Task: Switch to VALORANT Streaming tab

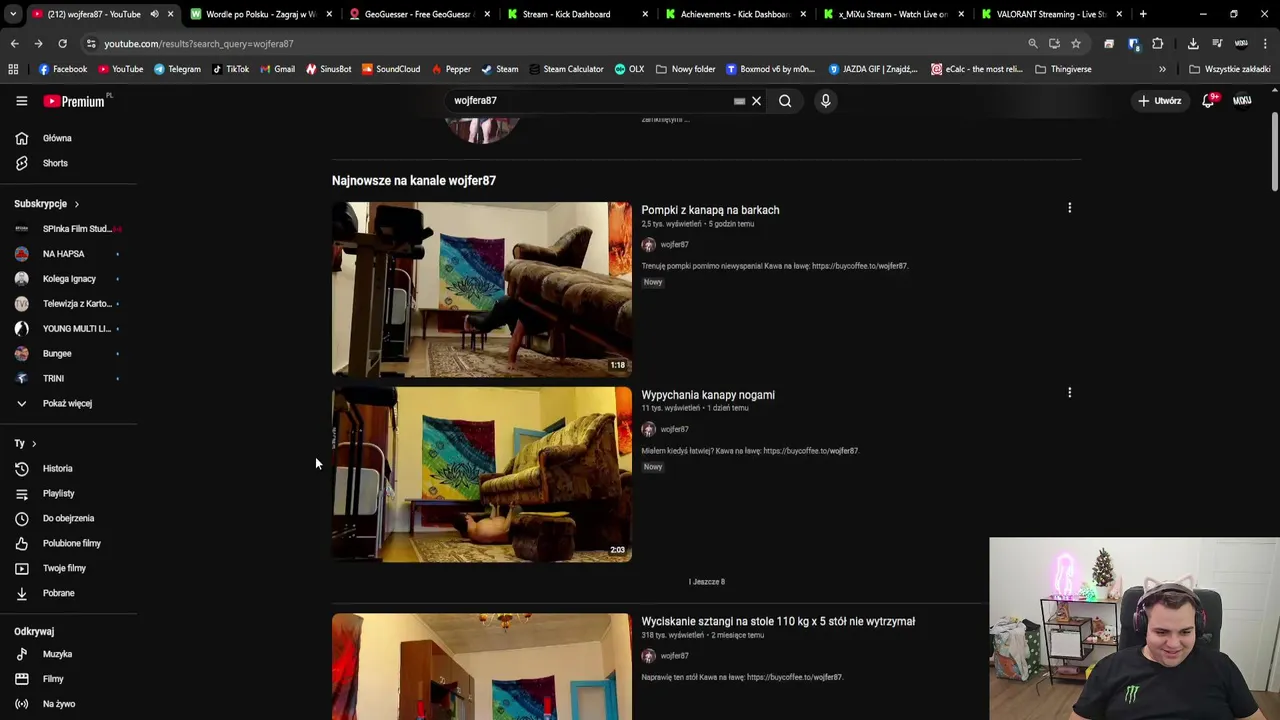Action: [x=1051, y=14]
